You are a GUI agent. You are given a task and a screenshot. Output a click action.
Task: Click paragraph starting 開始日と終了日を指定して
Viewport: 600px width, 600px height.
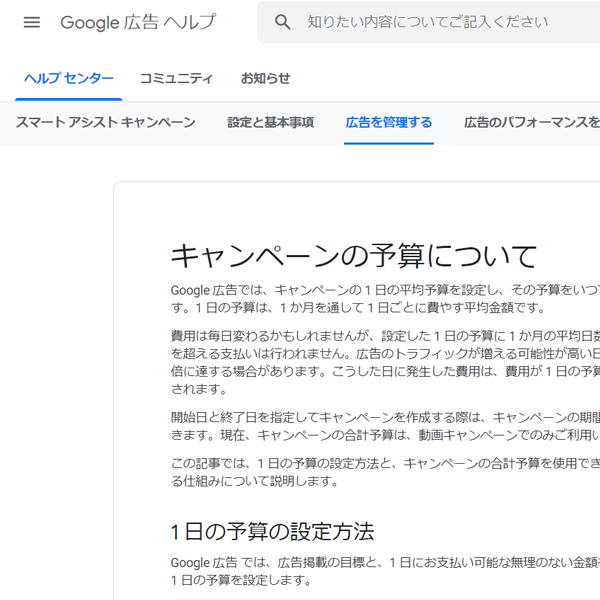coord(385,426)
